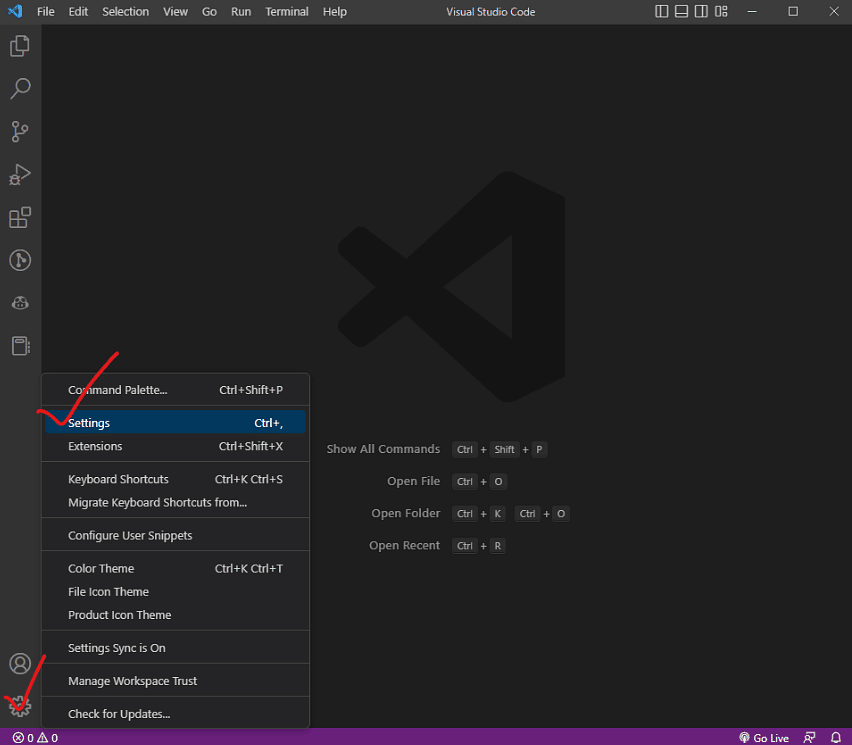Choose Command Palette... from menu
This screenshot has width=852, height=745.
tap(176, 390)
